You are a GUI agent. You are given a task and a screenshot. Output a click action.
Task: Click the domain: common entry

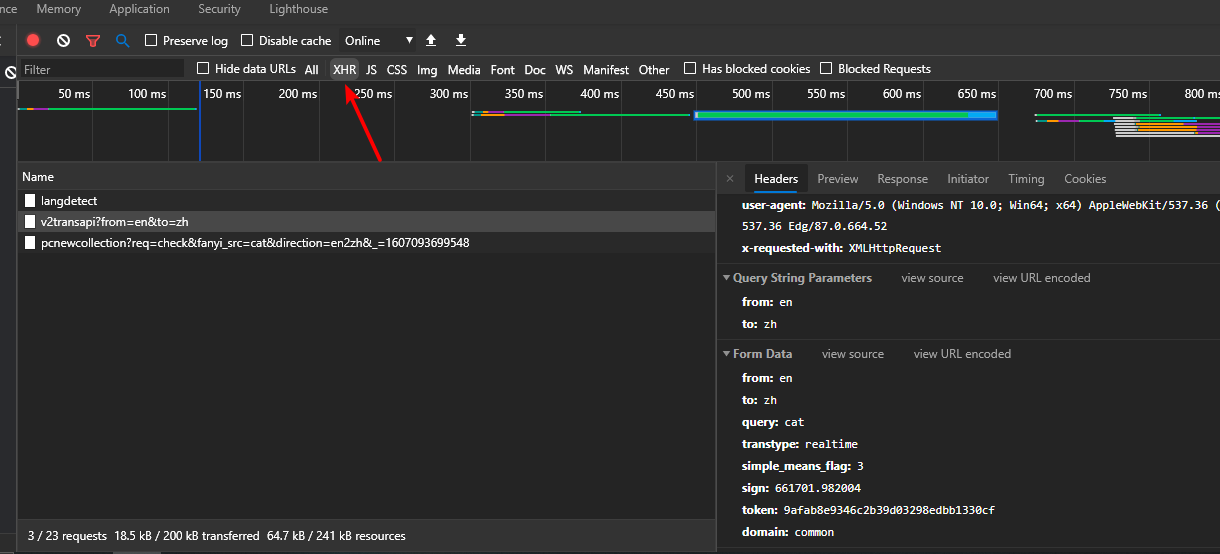click(x=788, y=532)
